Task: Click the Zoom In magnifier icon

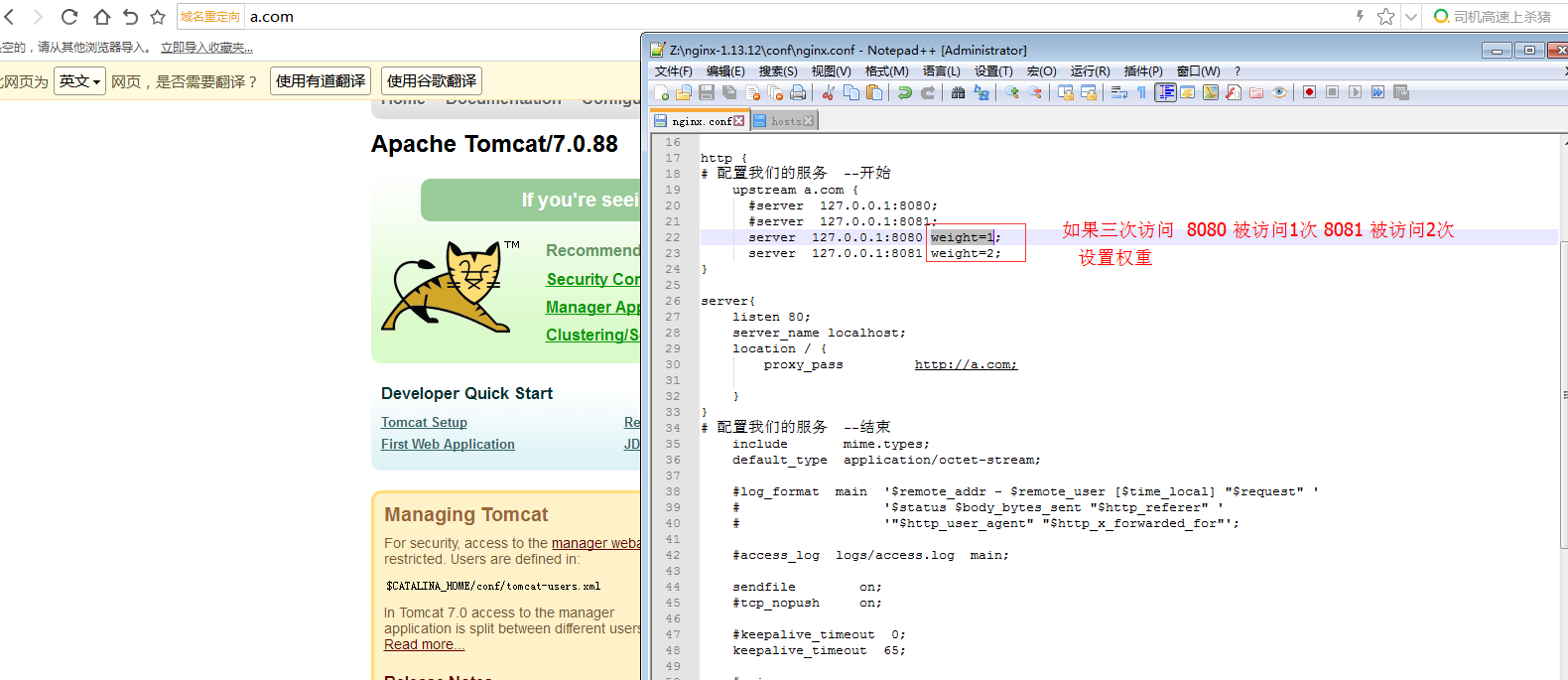Action: 1011,92
